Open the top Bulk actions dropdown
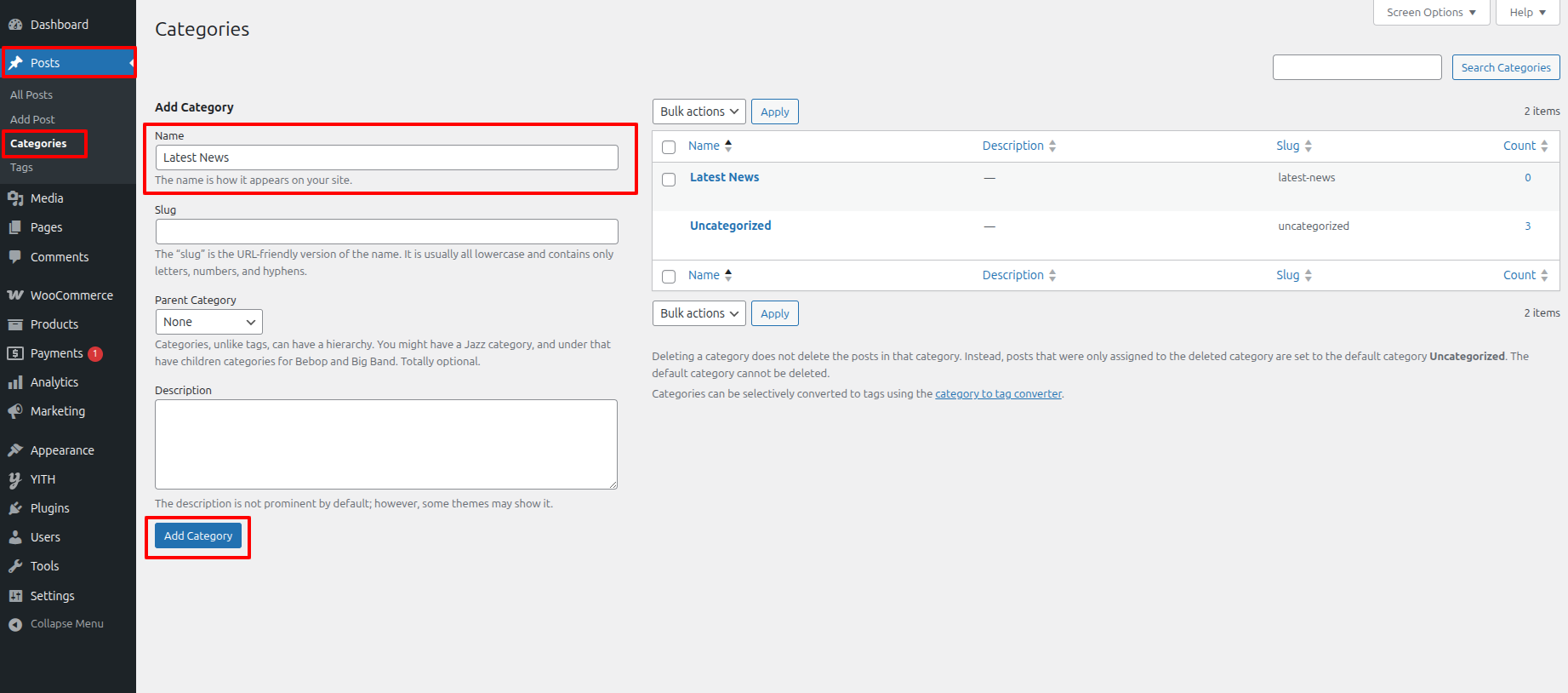The image size is (1568, 693). point(698,112)
